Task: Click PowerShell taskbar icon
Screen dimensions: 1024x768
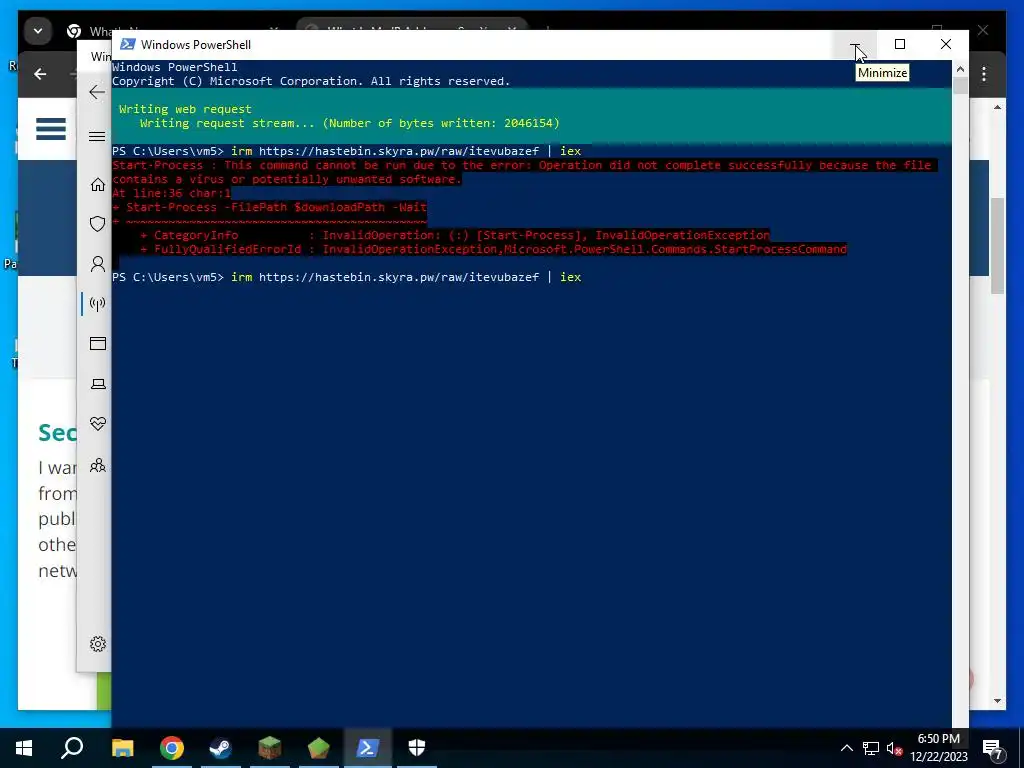Action: click(367, 748)
